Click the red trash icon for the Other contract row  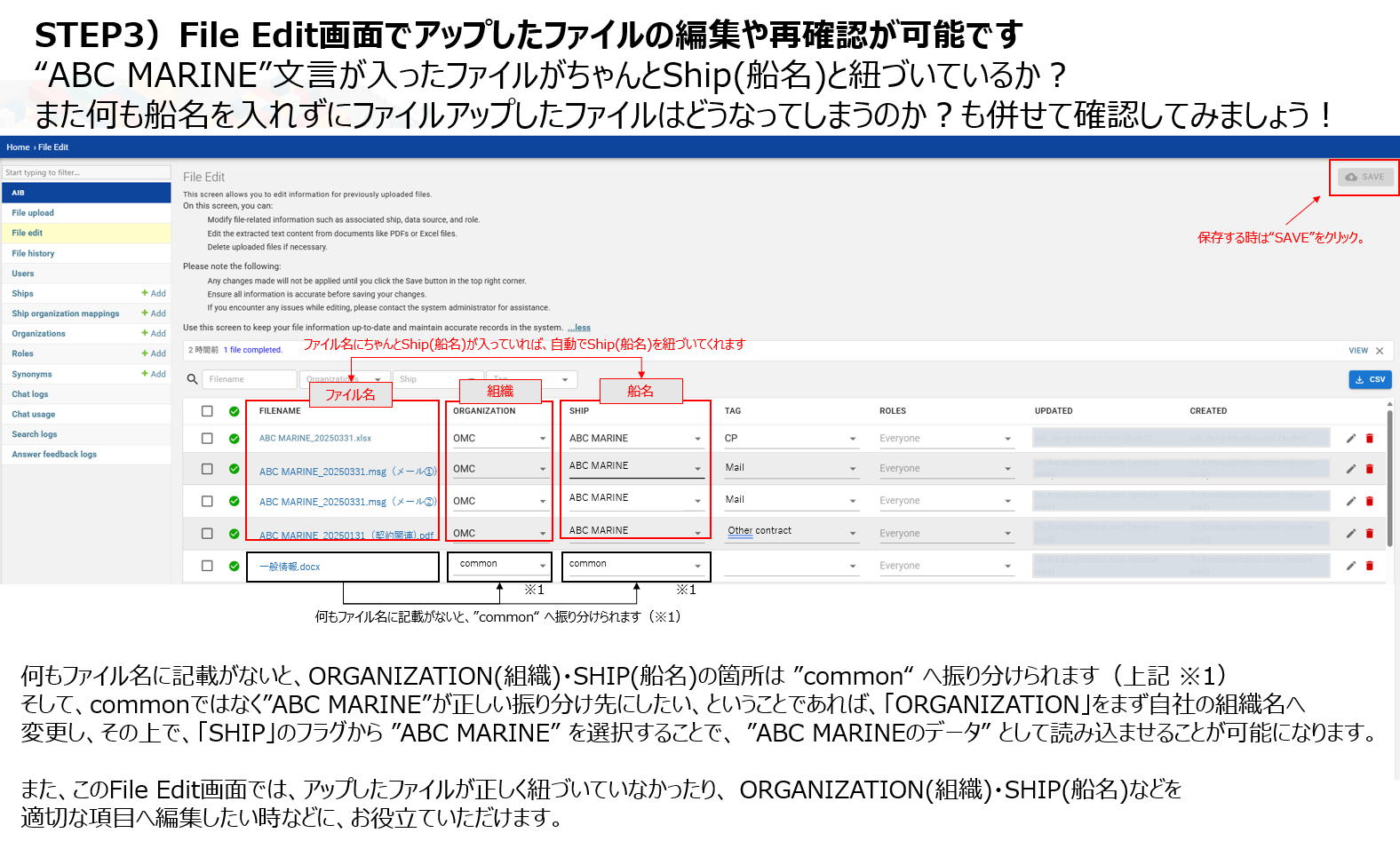coord(1369,534)
